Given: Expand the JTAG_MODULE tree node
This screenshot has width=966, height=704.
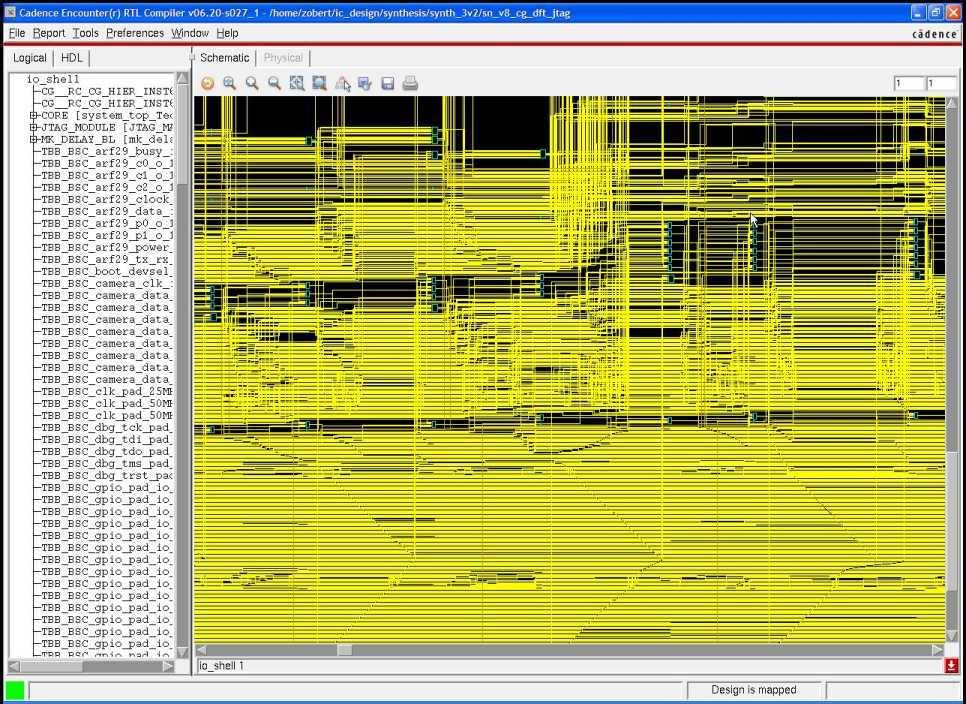Looking at the screenshot, I should click(x=34, y=127).
